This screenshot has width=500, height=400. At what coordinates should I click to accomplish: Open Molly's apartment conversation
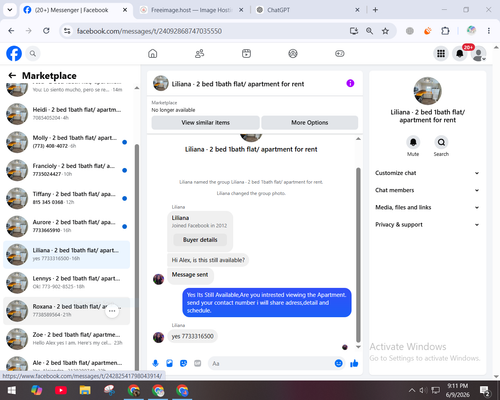(x=67, y=142)
